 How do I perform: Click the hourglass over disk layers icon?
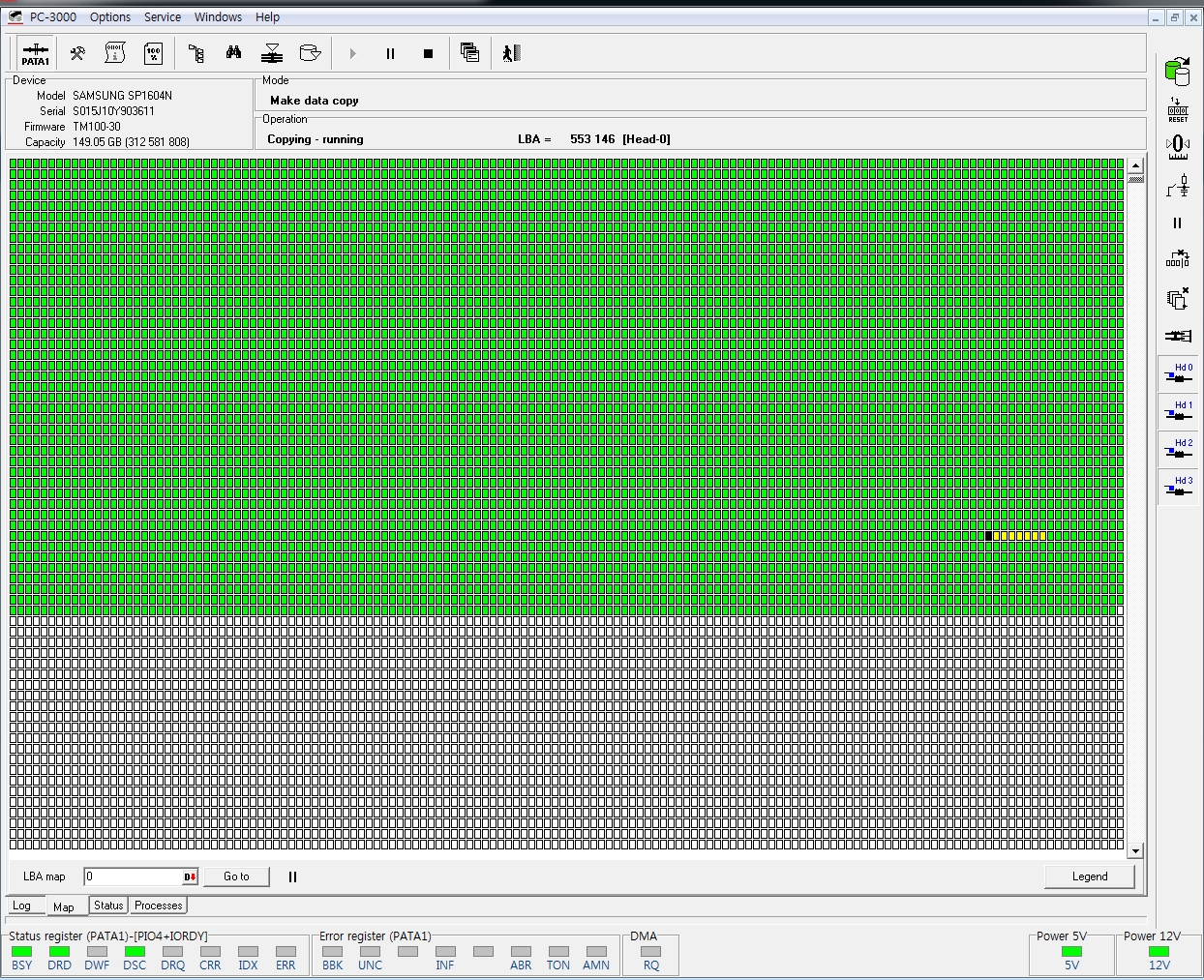coord(272,53)
